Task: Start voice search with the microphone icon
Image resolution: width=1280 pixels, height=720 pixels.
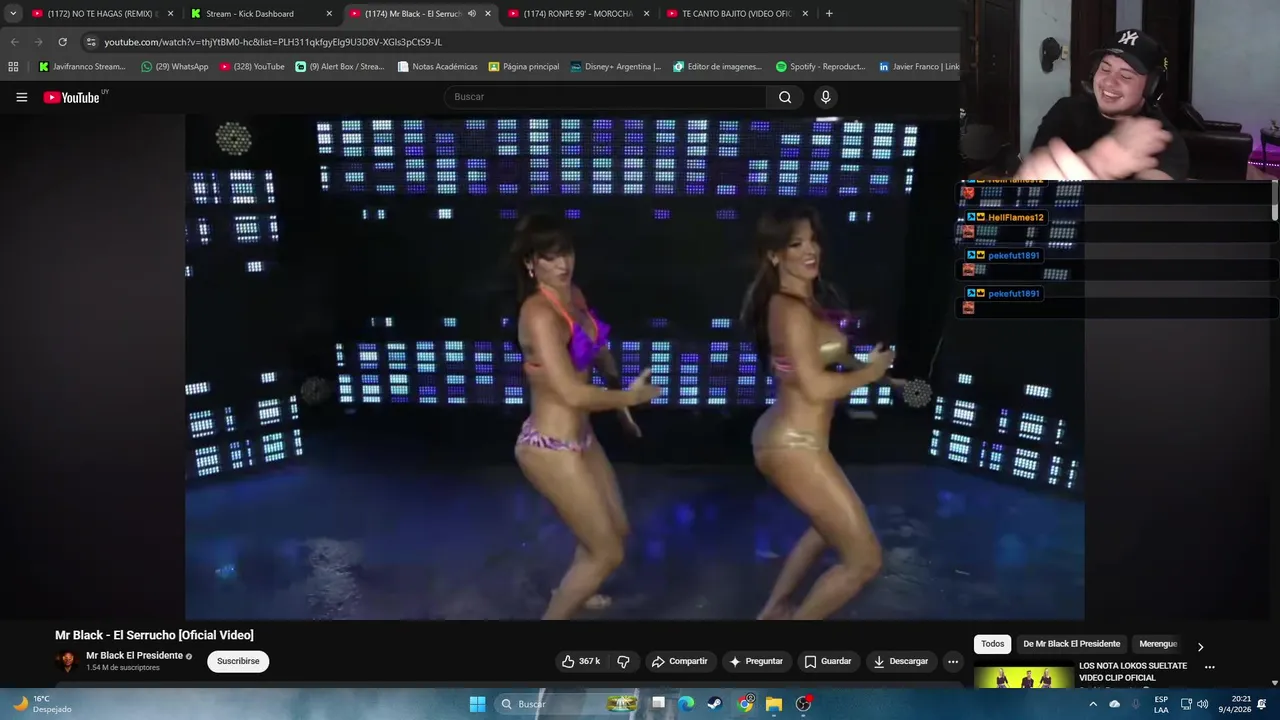Action: click(x=825, y=97)
